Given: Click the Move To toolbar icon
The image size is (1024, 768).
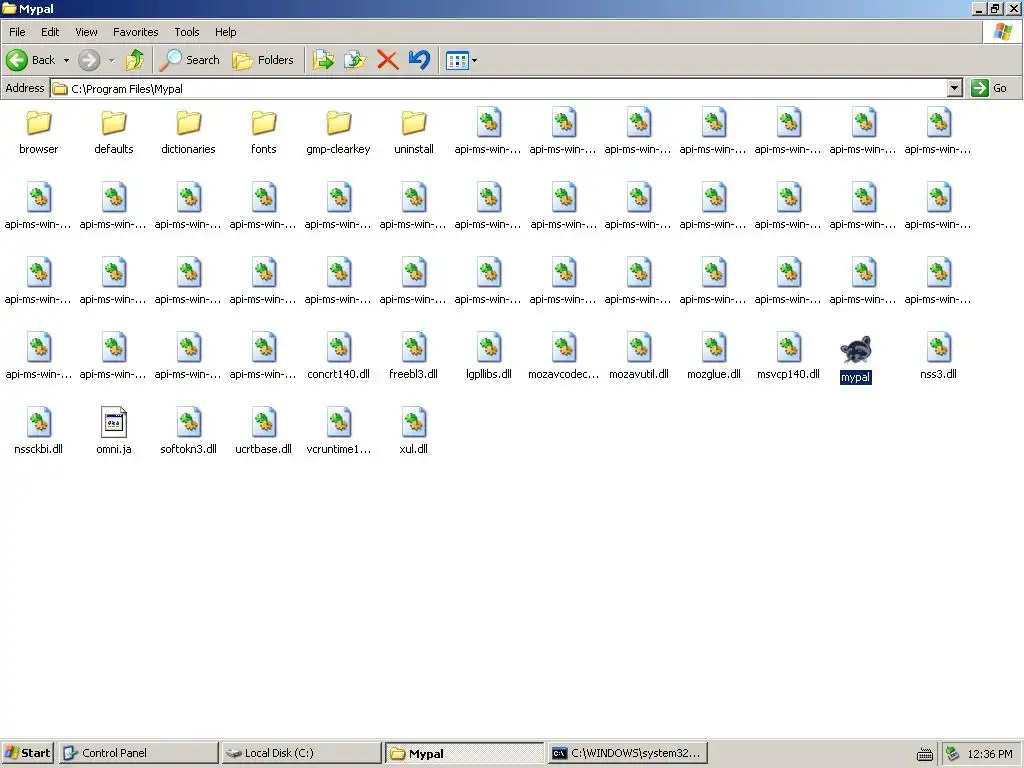Looking at the screenshot, I should point(323,60).
